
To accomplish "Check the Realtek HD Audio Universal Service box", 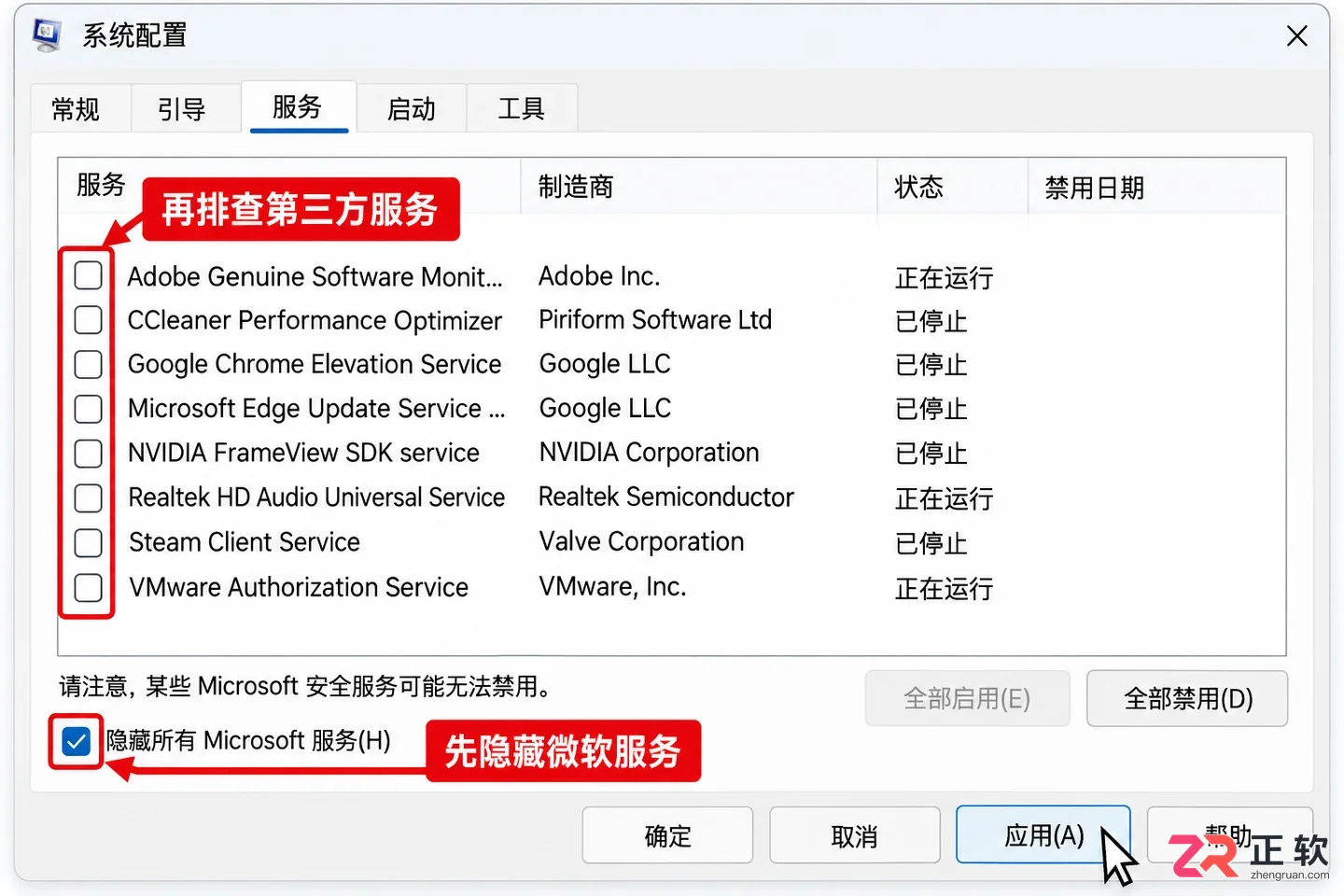I will [x=88, y=498].
